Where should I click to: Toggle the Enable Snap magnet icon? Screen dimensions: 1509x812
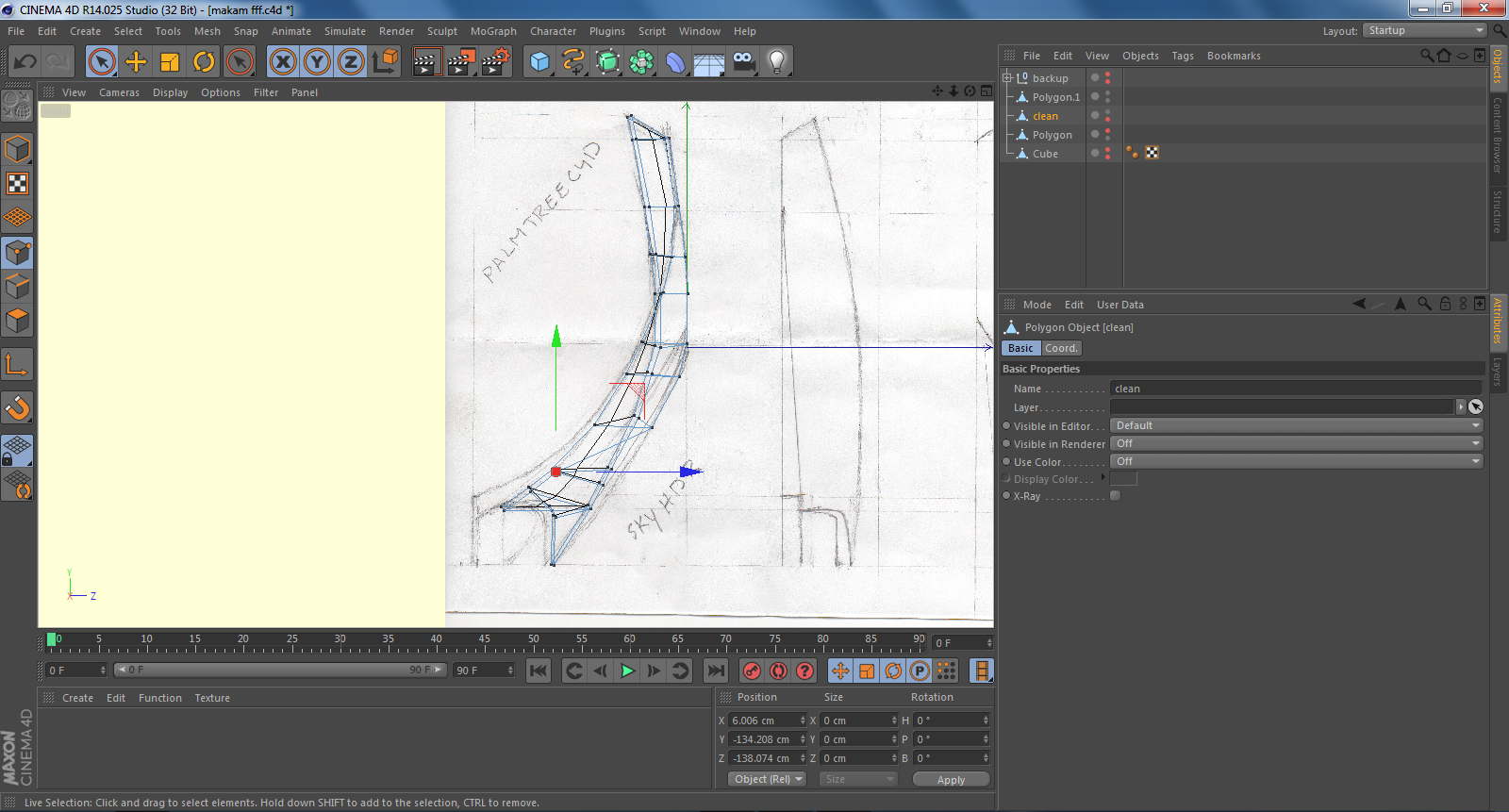[17, 407]
